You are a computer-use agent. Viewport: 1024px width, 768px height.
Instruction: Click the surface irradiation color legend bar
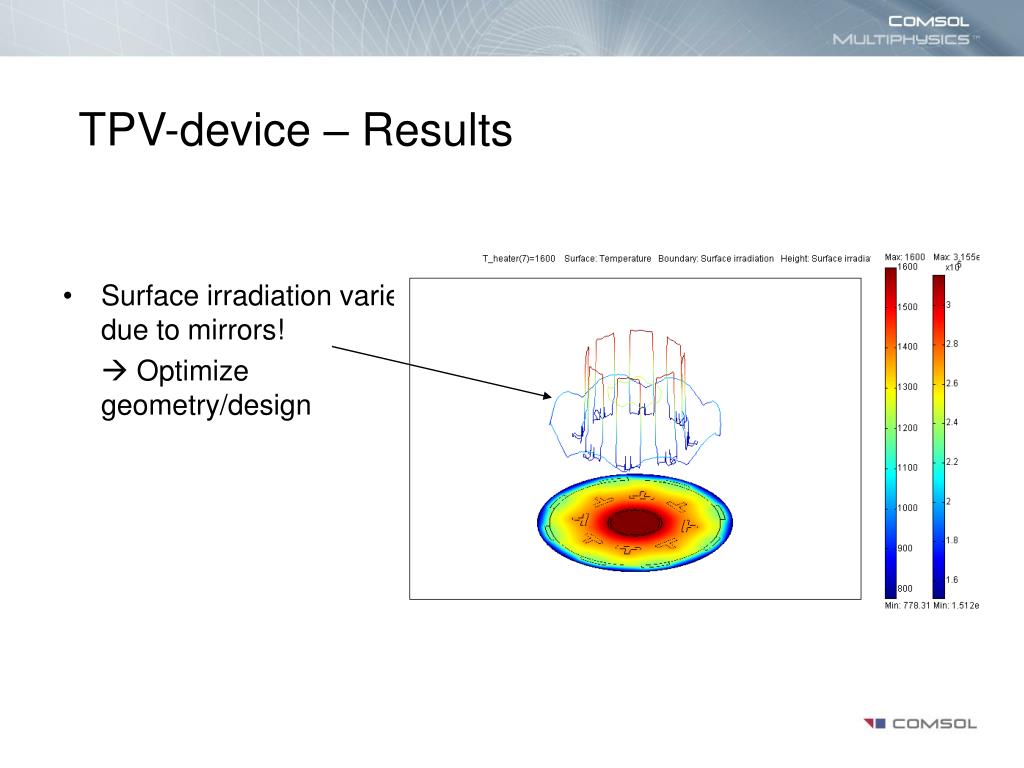(x=938, y=436)
